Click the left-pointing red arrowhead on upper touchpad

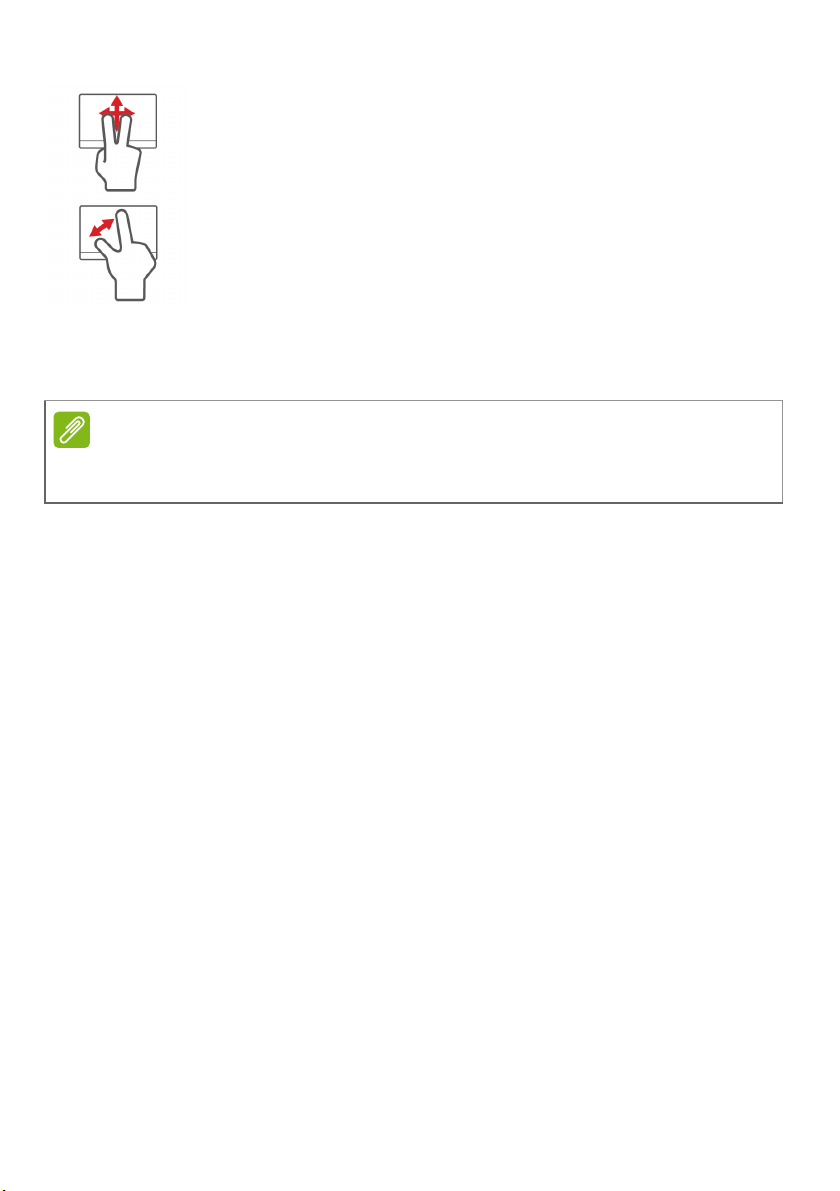103,112
